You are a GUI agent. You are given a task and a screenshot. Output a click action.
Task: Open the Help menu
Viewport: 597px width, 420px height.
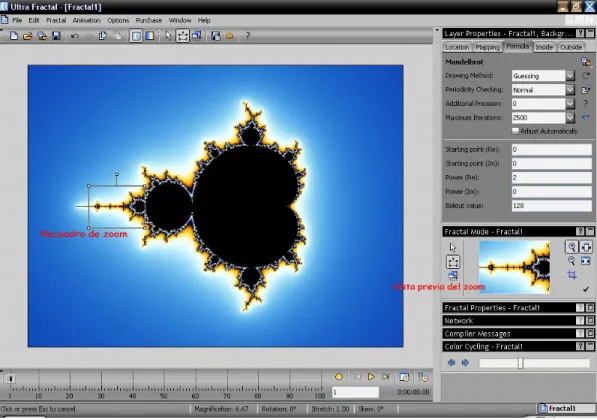[x=204, y=21]
